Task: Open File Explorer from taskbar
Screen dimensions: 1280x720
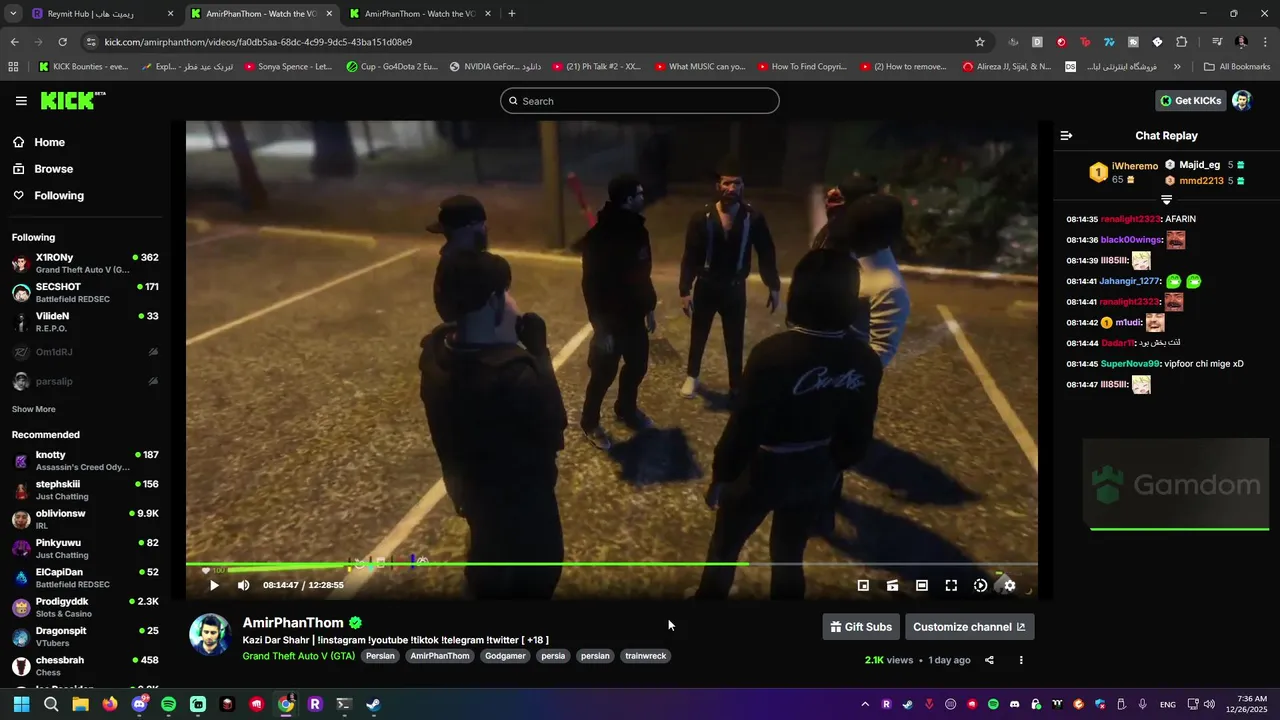Action: 80,704
